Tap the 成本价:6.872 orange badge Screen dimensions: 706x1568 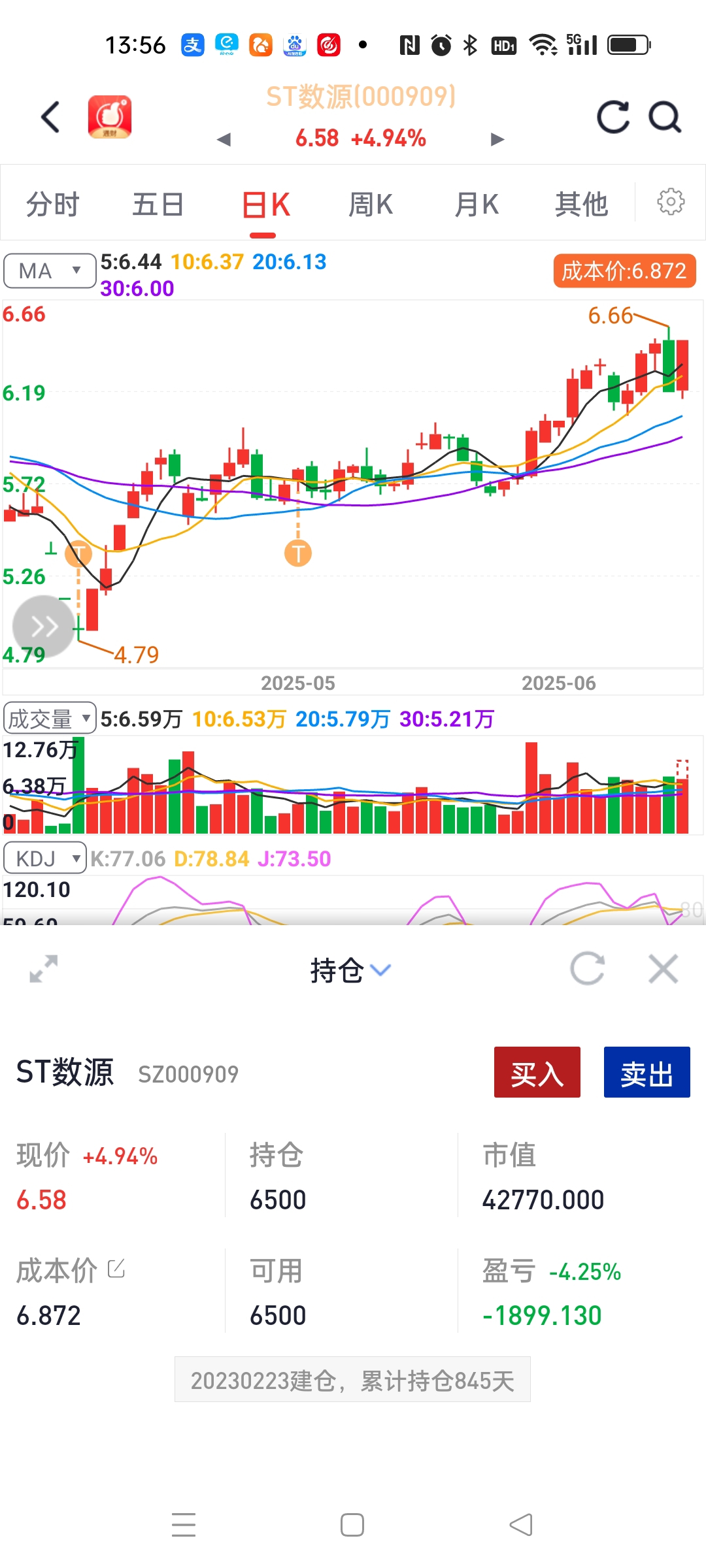(624, 270)
